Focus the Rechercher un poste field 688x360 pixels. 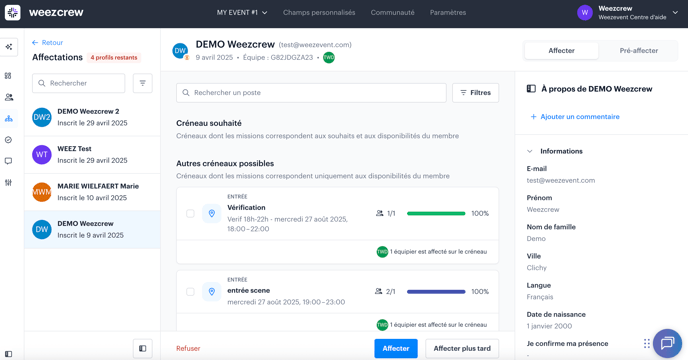pyautogui.click(x=311, y=93)
